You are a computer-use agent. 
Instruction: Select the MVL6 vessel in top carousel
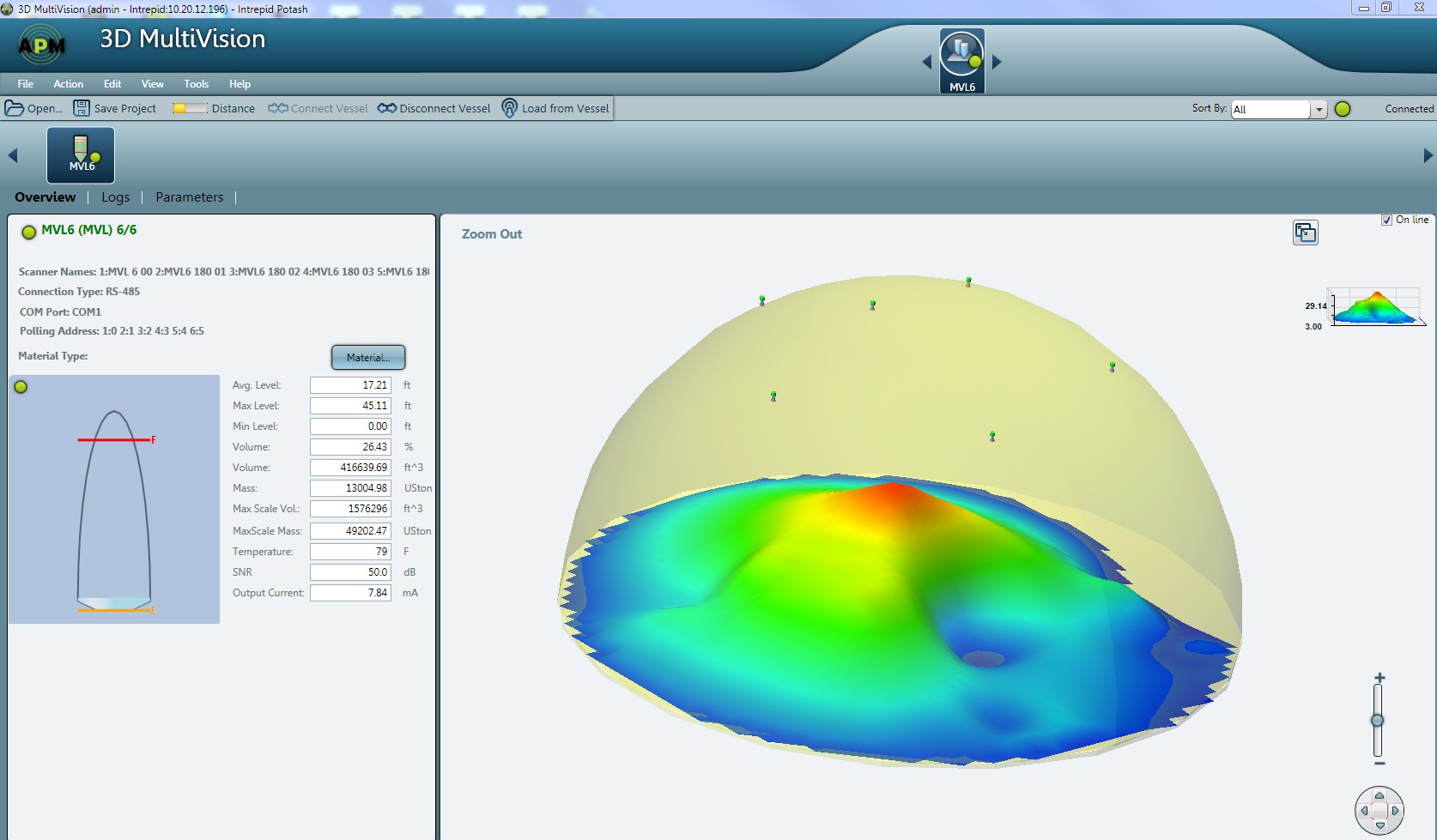(961, 60)
